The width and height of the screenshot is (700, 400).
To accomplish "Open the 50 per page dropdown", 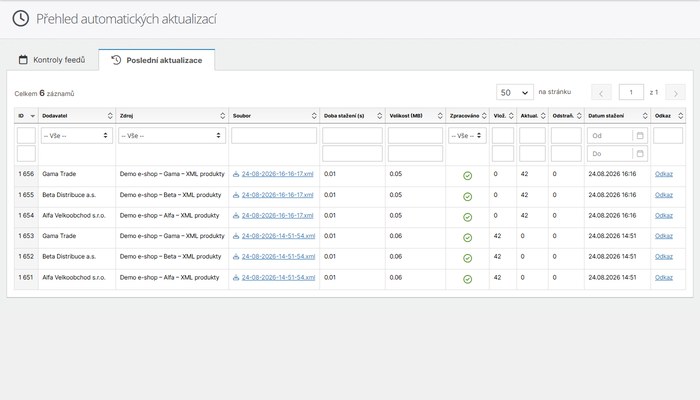I will click(x=515, y=92).
